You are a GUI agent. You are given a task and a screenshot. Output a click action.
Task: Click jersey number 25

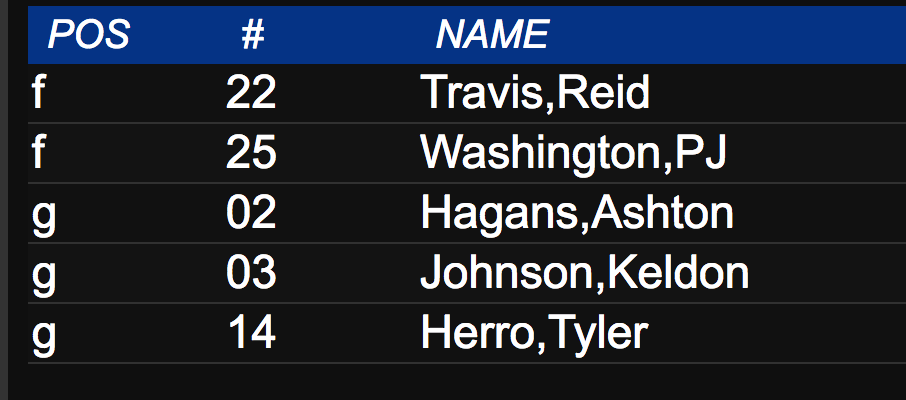[251, 153]
